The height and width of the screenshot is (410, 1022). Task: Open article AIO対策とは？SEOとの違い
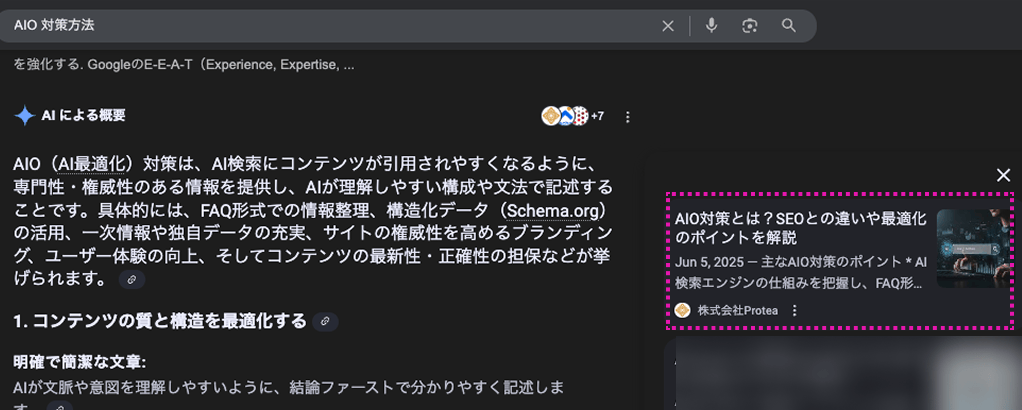click(x=800, y=227)
